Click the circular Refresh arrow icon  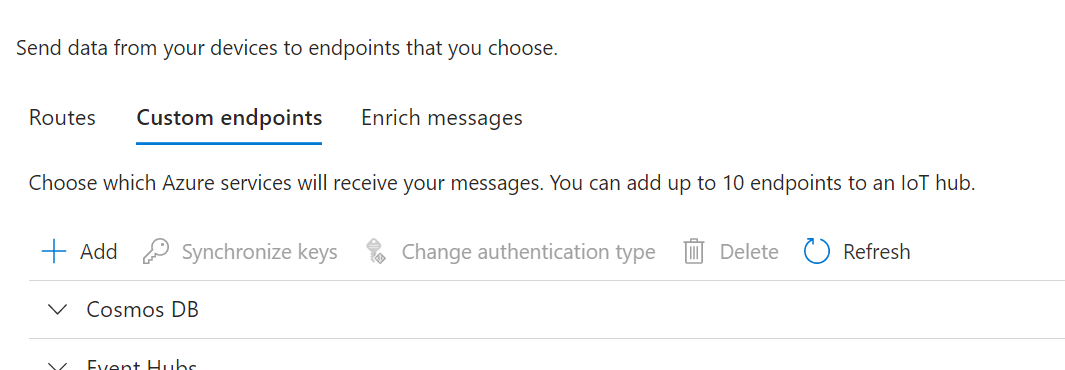click(816, 252)
